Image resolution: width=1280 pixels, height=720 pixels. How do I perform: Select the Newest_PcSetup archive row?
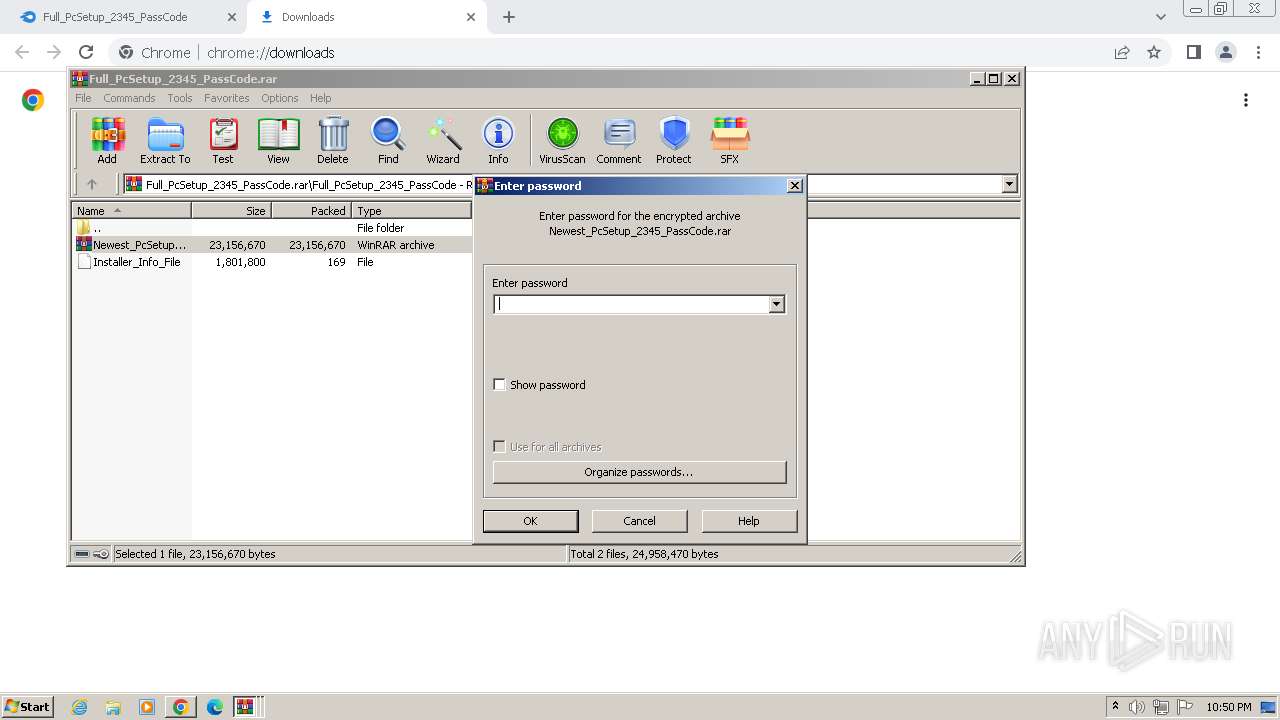272,245
